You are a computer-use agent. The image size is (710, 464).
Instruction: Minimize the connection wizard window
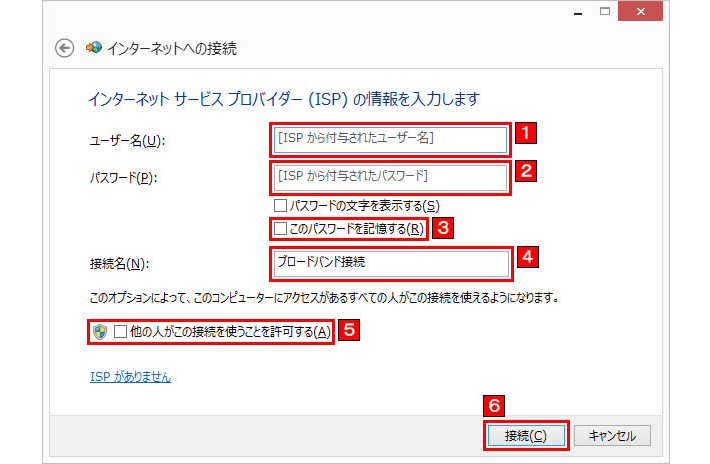pos(578,10)
